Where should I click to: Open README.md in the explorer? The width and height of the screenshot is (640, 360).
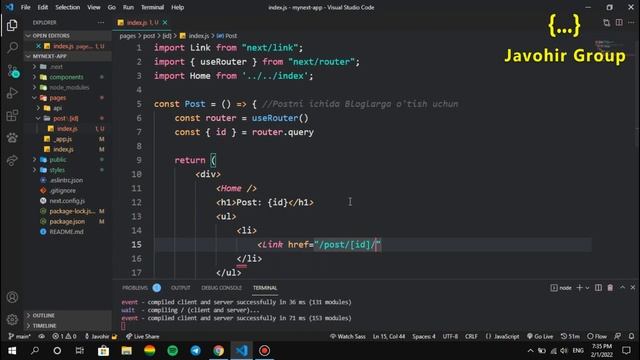[x=67, y=231]
